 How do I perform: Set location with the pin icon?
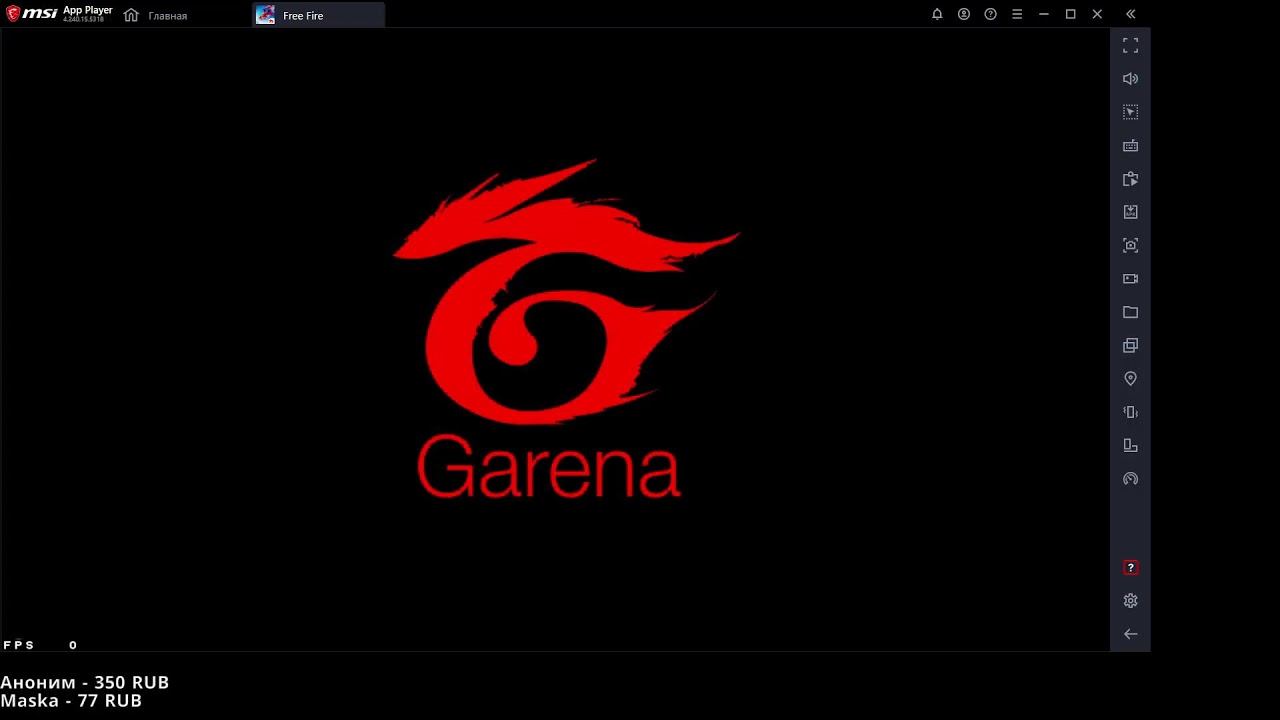[x=1130, y=379]
